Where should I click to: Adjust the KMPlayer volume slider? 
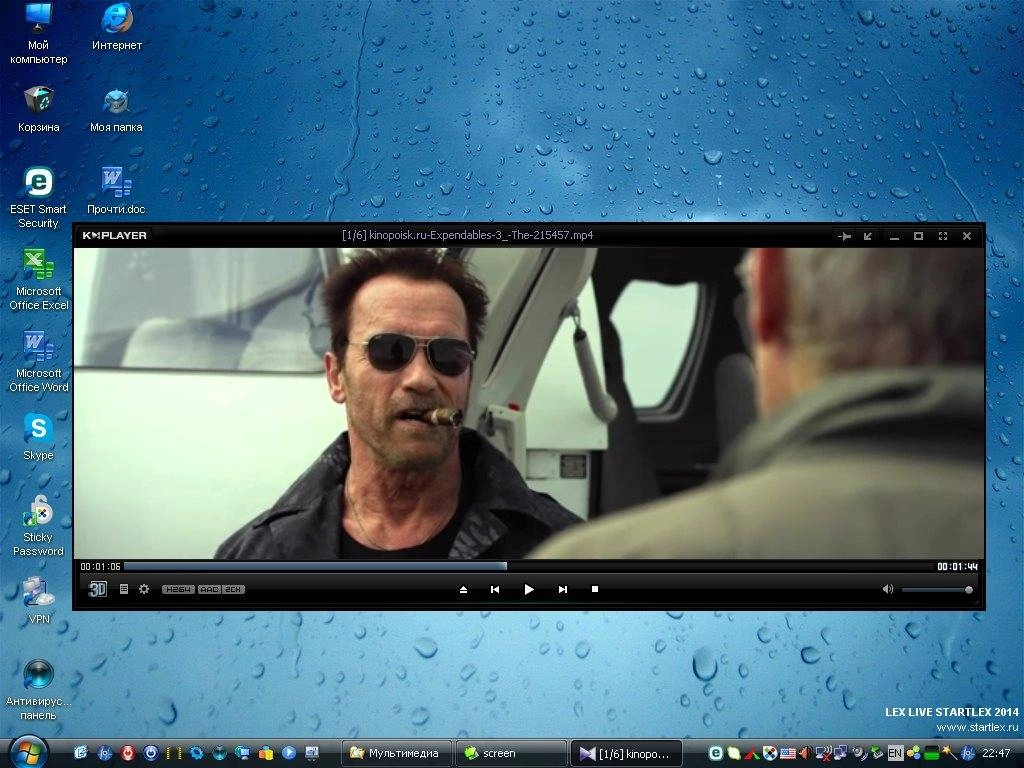[x=938, y=590]
